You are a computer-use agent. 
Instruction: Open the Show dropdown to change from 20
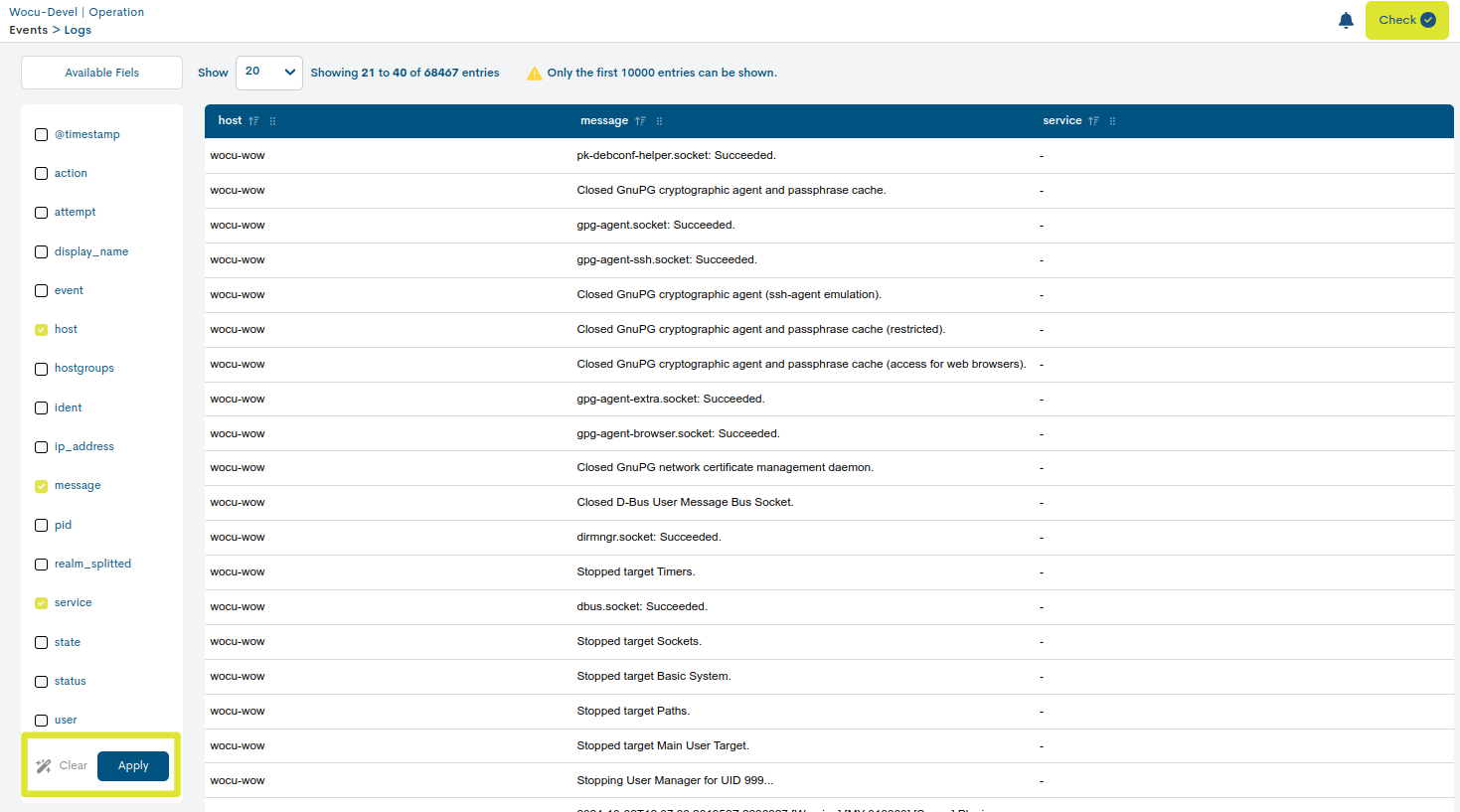[x=268, y=72]
